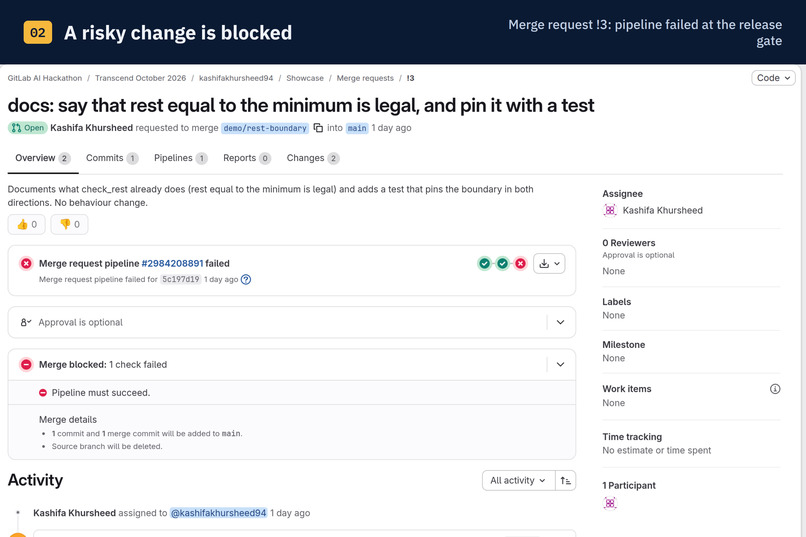This screenshot has height=537, width=806.
Task: Toggle the activity sort direction button
Action: (565, 480)
